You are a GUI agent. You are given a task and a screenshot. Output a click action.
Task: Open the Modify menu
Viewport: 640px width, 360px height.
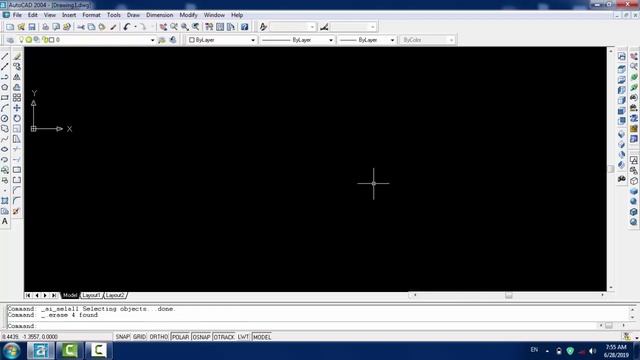(x=188, y=15)
